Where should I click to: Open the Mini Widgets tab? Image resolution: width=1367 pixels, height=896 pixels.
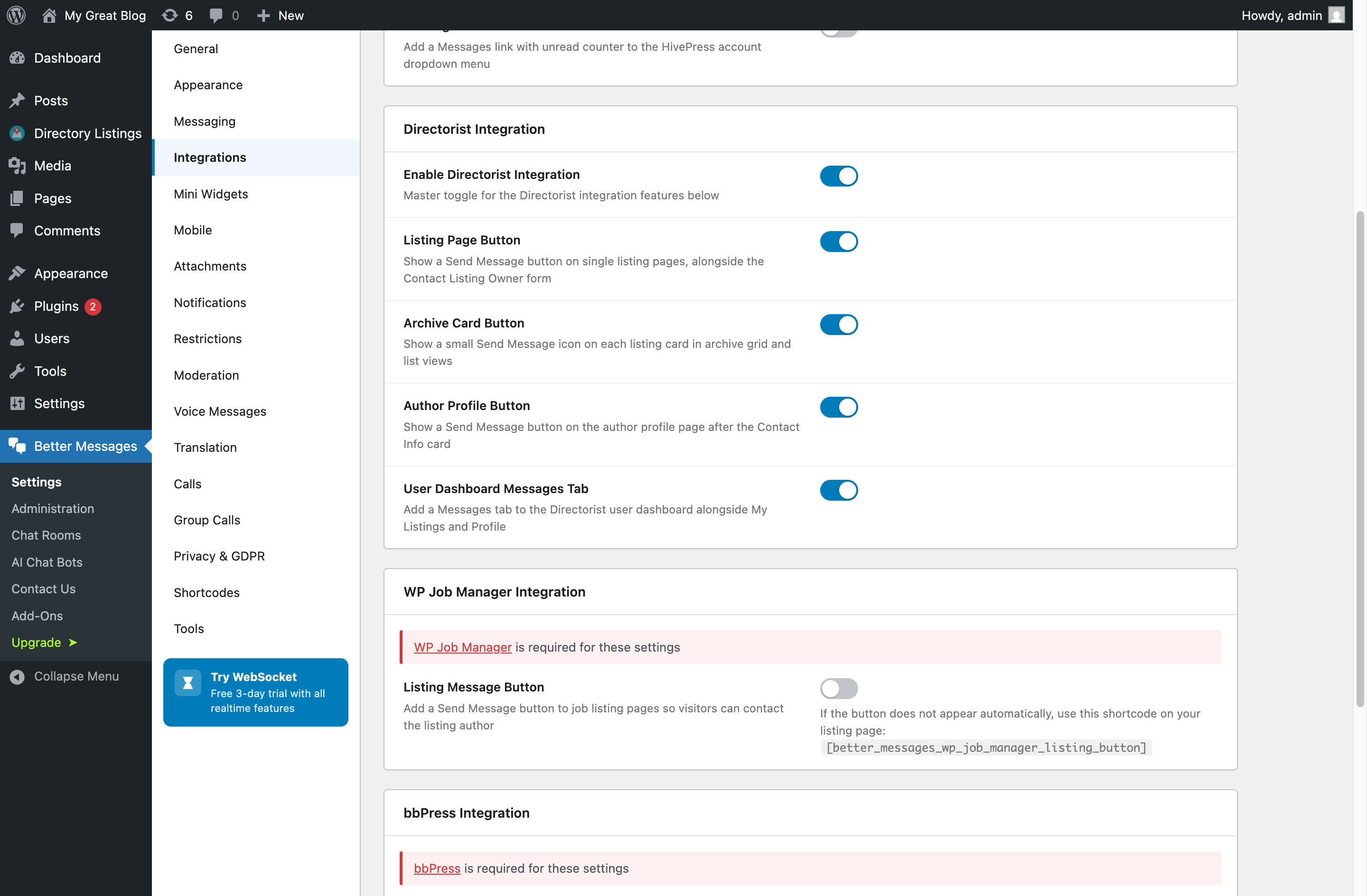256,194
